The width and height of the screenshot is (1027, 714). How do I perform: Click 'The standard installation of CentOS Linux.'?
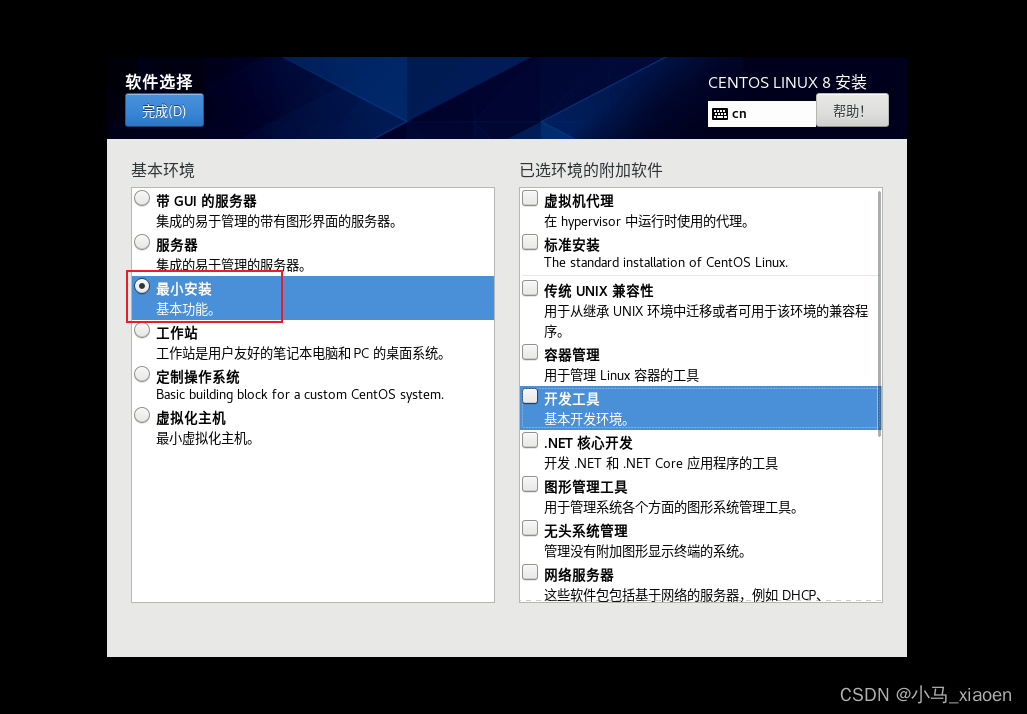pos(666,262)
